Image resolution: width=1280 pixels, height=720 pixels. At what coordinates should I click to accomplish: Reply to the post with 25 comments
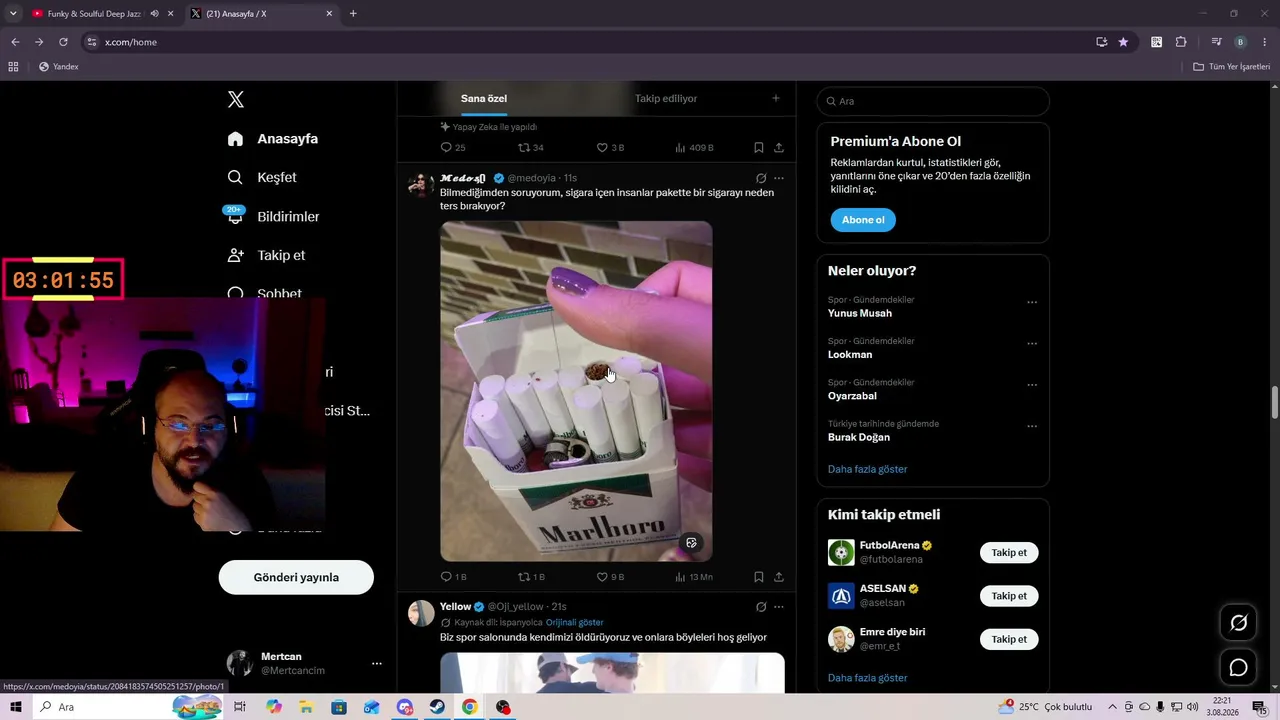[x=453, y=147]
